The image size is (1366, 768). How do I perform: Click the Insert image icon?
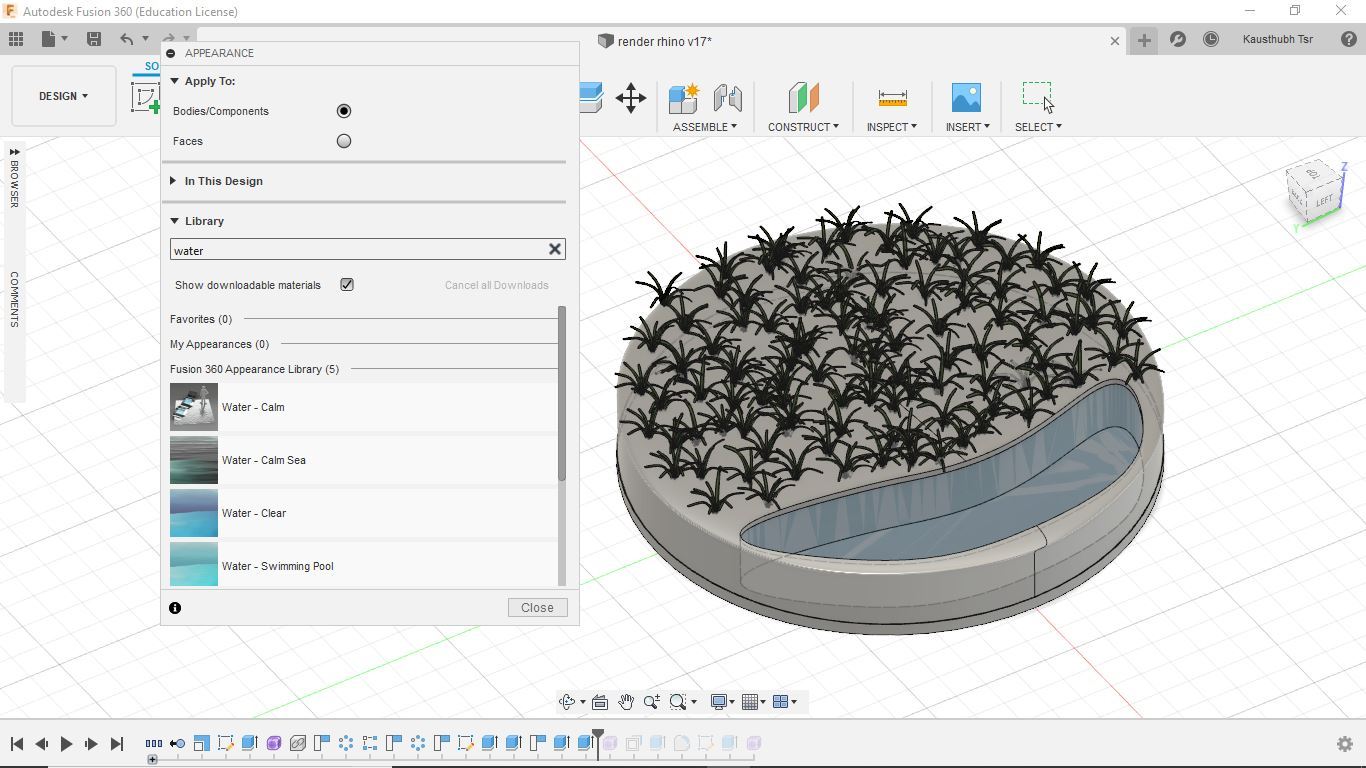pos(966,98)
